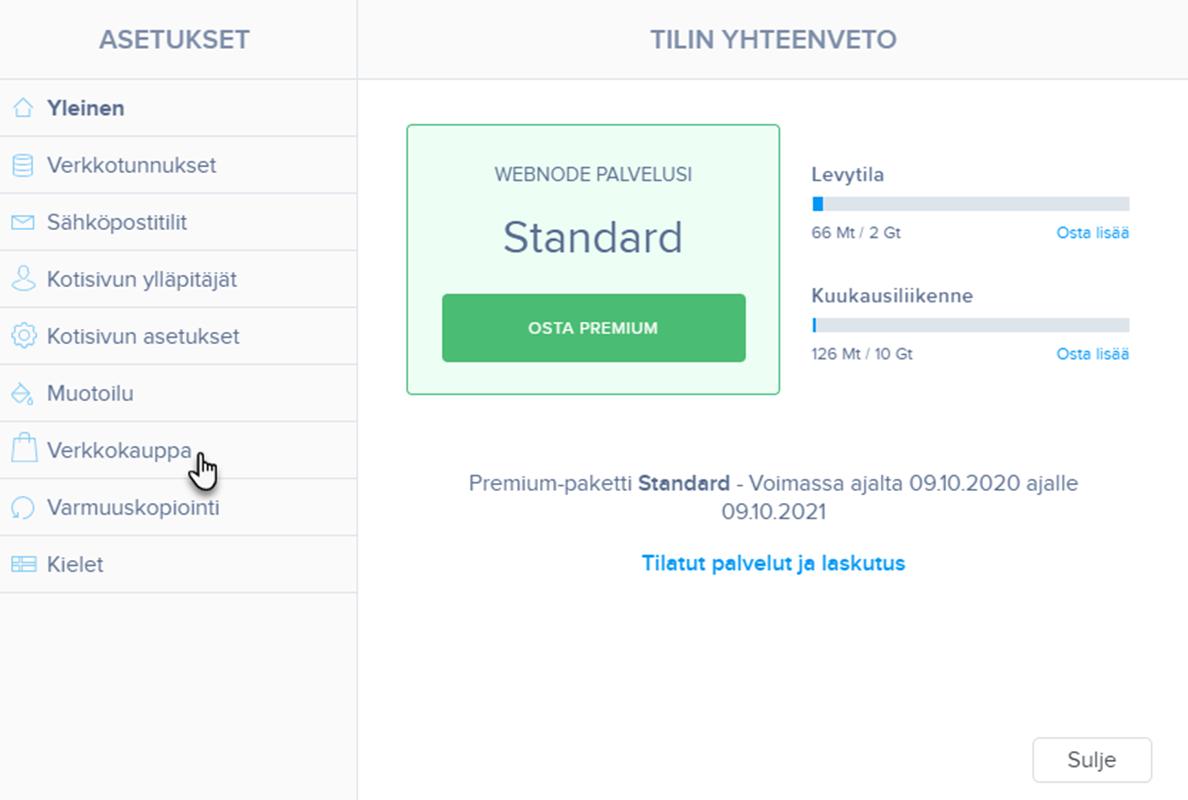Click the circular arrow Varmuuskopiointi icon
This screenshot has width=1188, height=800.
pos(23,508)
